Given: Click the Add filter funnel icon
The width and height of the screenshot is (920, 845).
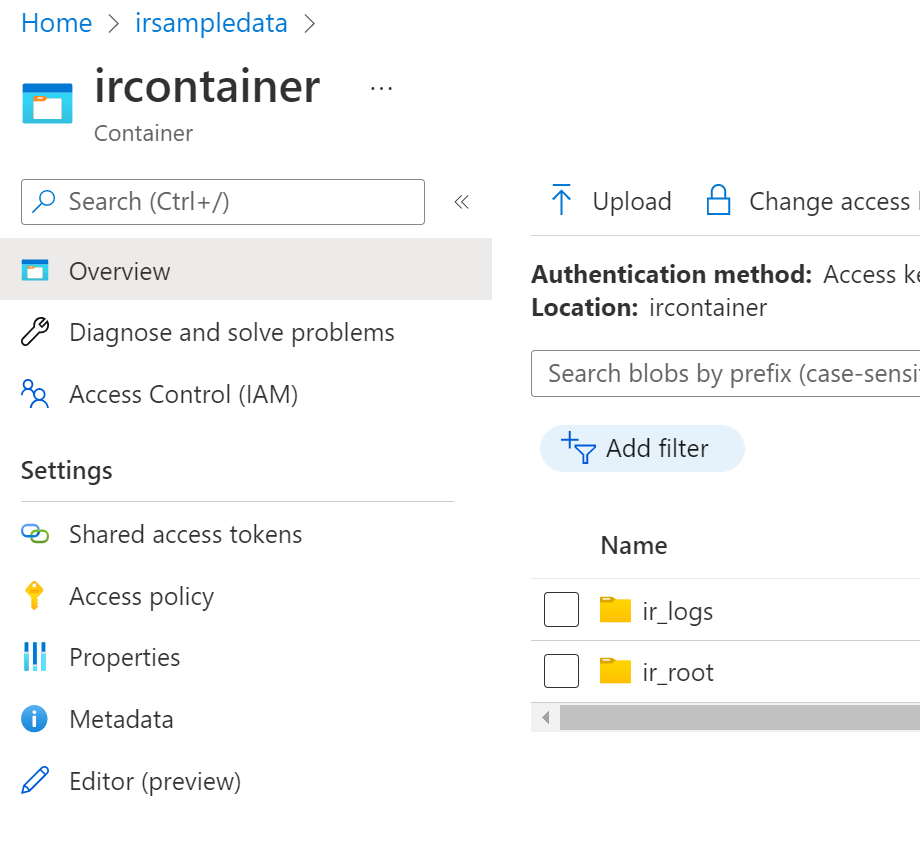Looking at the screenshot, I should pyautogui.click(x=579, y=447).
